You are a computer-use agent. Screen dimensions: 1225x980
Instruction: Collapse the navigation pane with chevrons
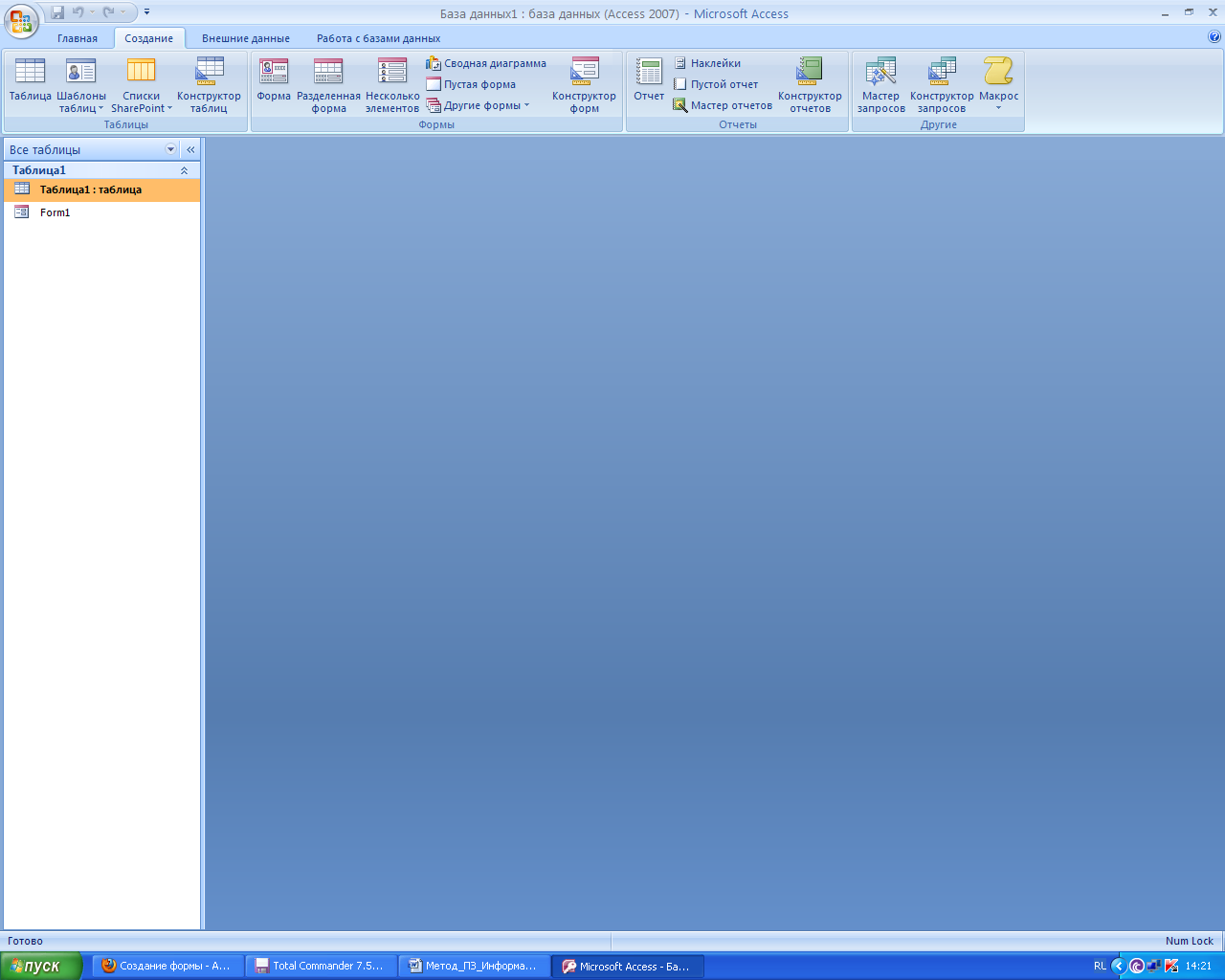coord(190,149)
